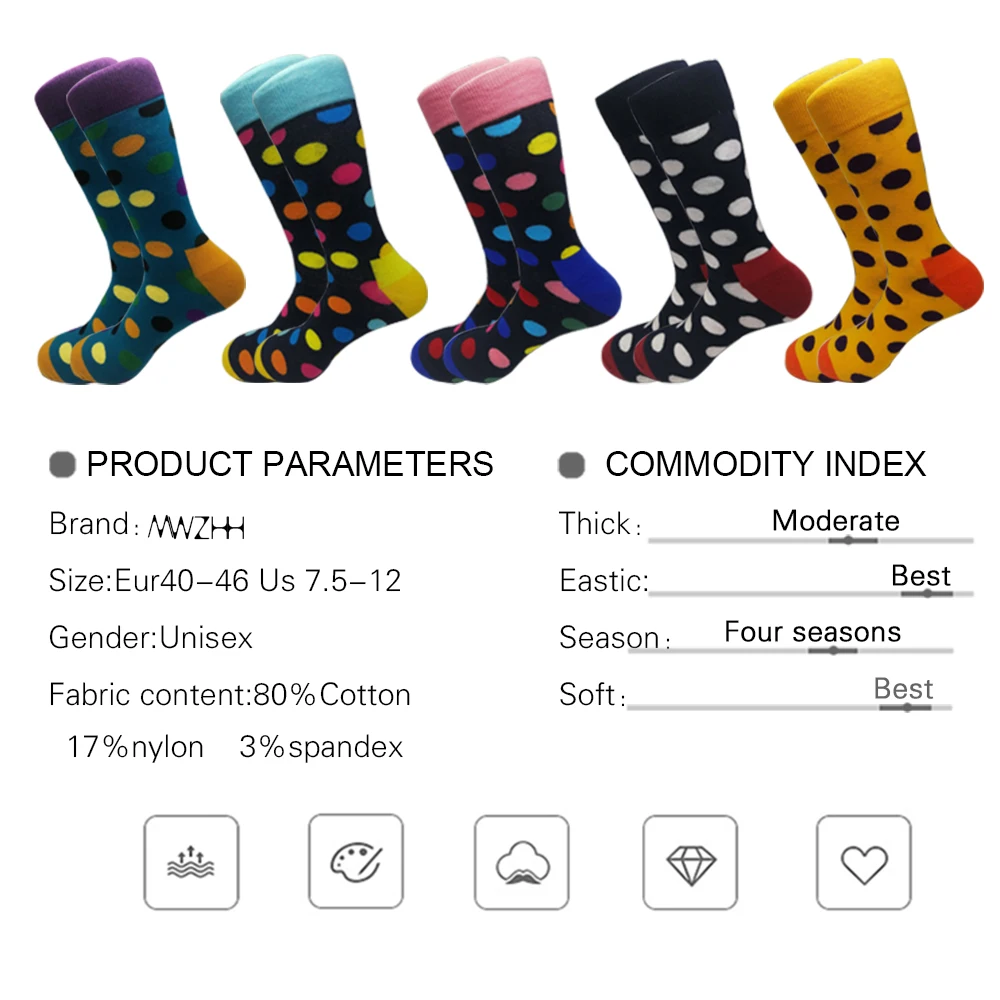Click the Season slider handle

pos(833,651)
